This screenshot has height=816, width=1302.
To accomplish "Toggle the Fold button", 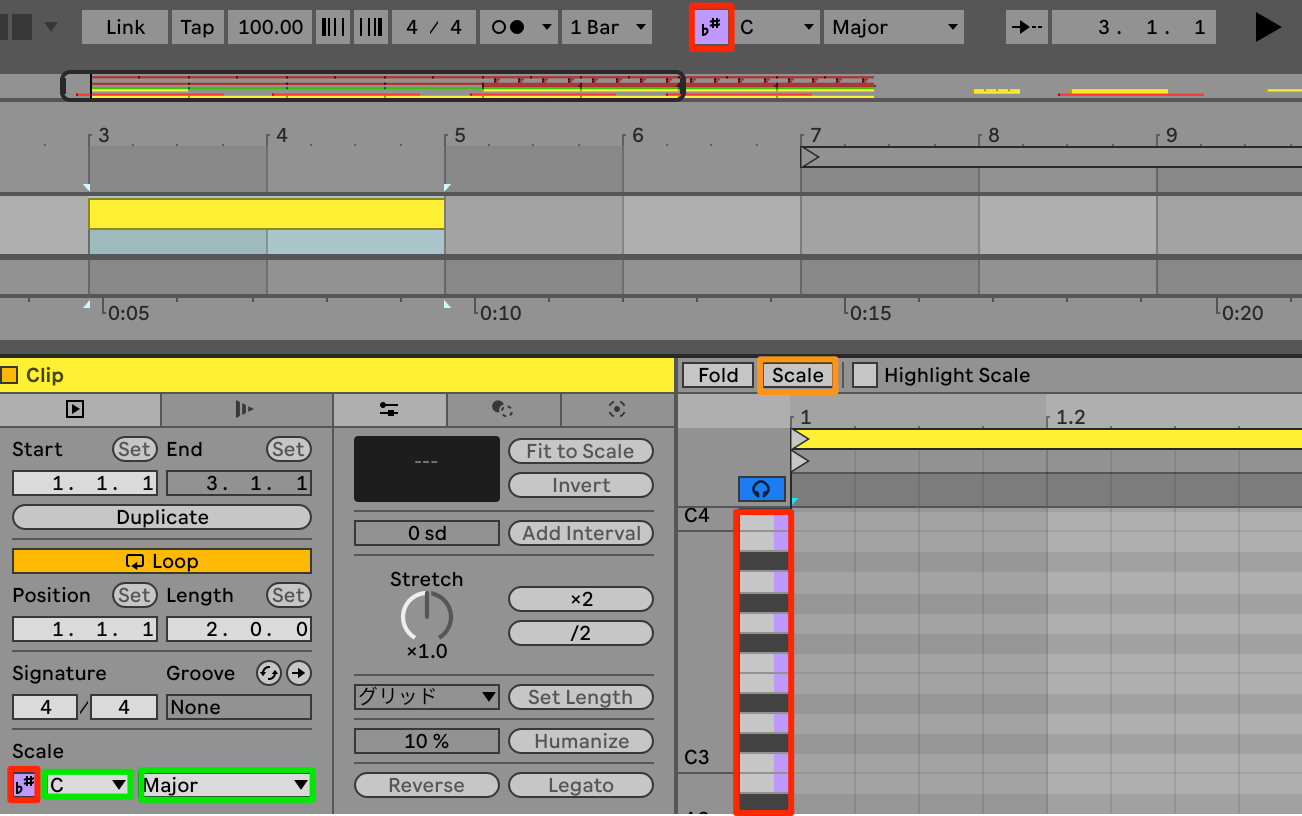I will coord(718,375).
